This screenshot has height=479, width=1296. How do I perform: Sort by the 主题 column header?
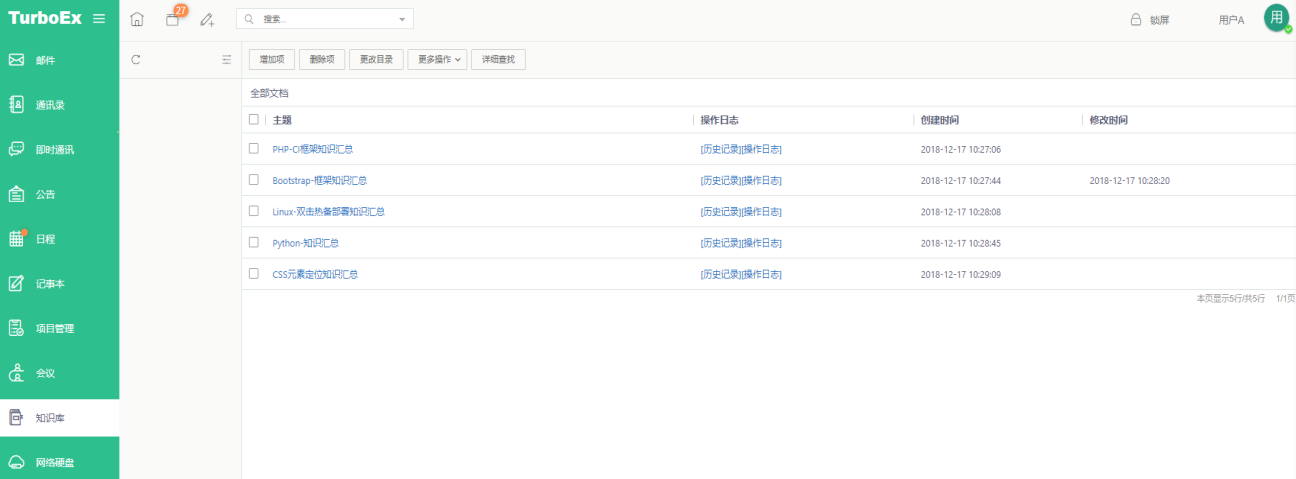coord(282,120)
